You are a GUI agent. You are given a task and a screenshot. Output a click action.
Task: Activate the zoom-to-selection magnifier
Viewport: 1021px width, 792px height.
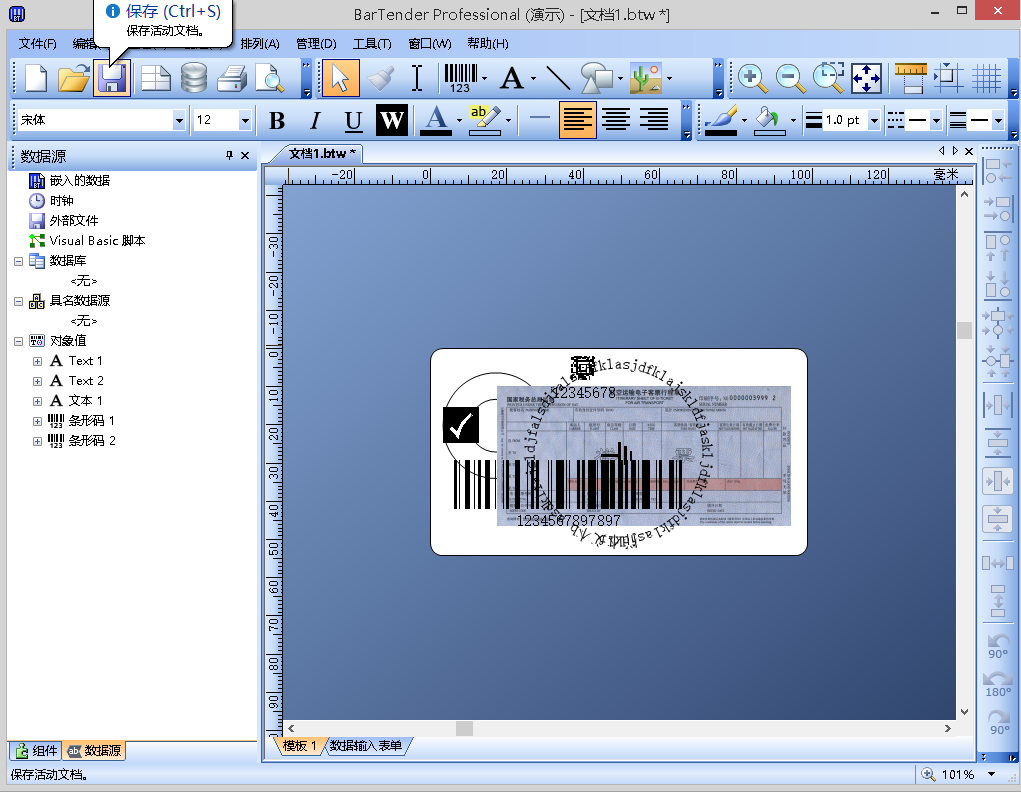828,78
